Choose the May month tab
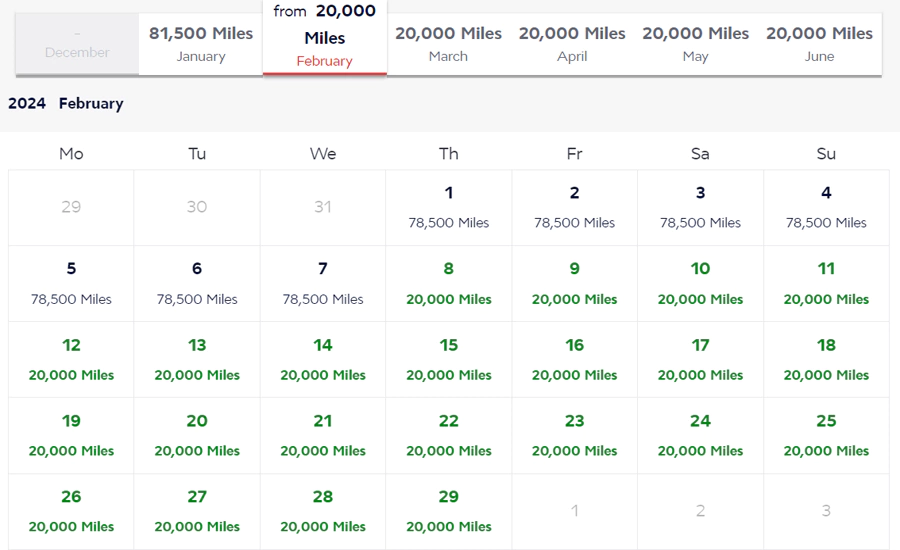The width and height of the screenshot is (900, 550). point(696,43)
